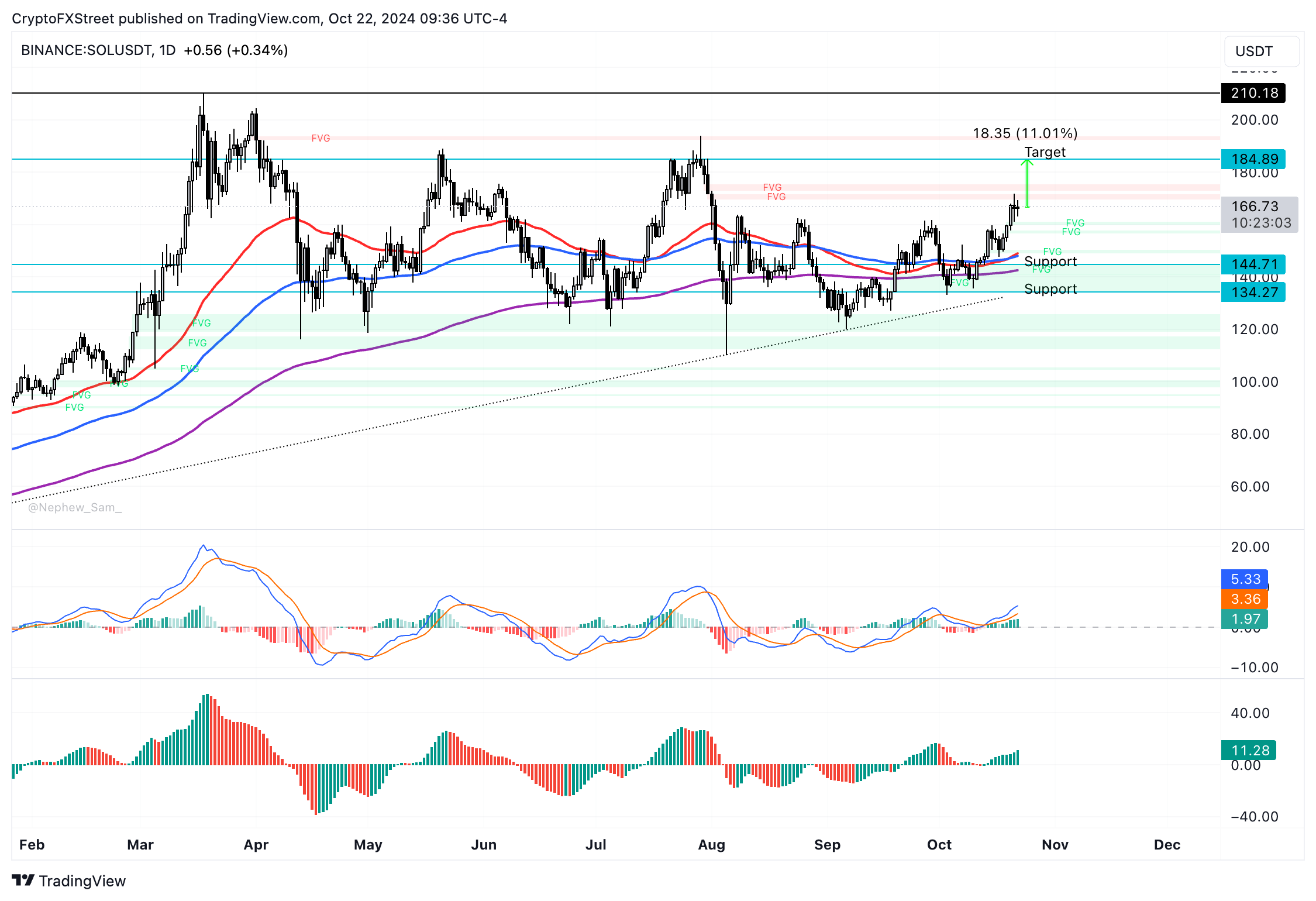Click the USDT currency button

pyautogui.click(x=1262, y=51)
